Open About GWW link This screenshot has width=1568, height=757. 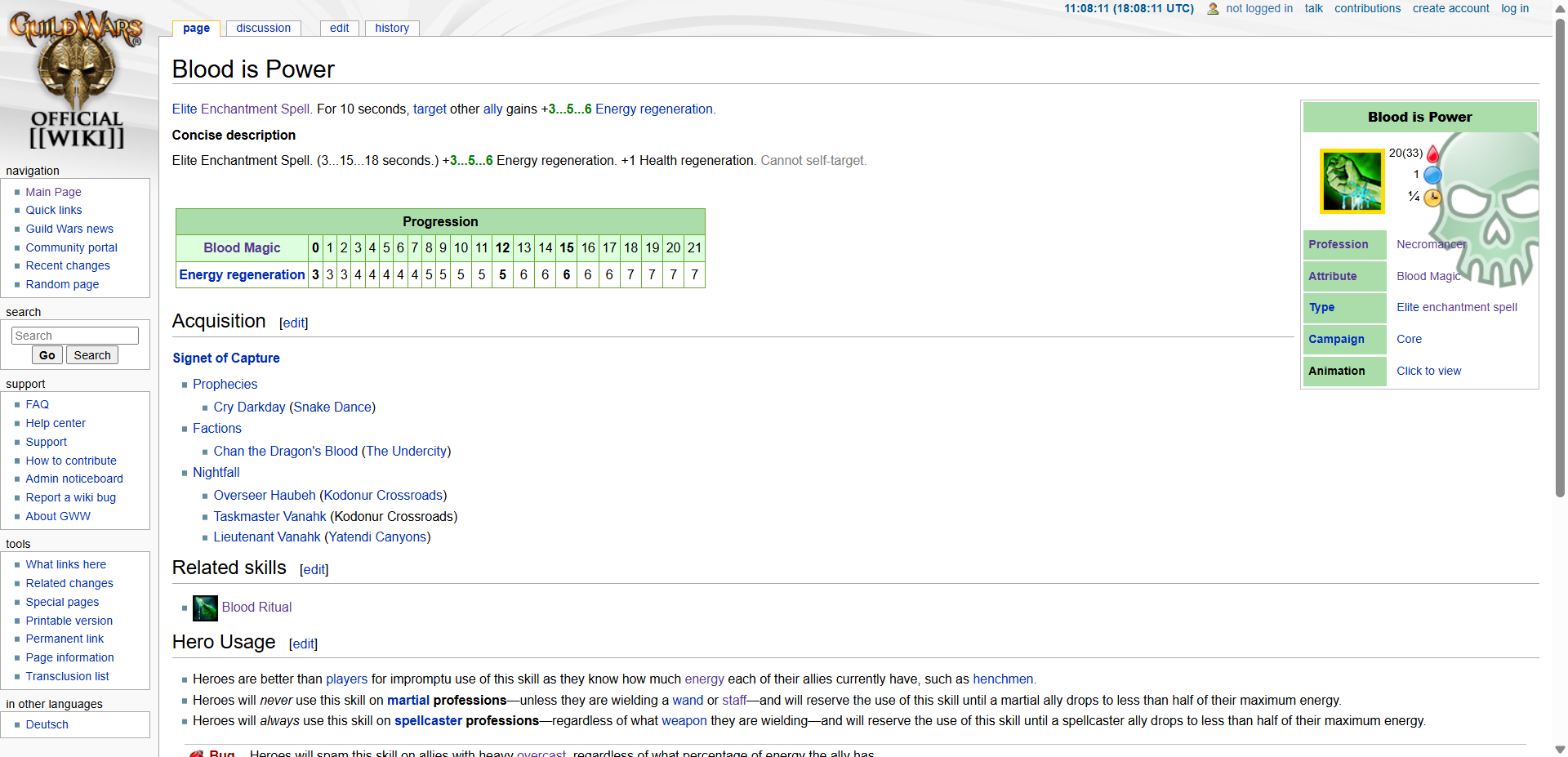point(58,516)
